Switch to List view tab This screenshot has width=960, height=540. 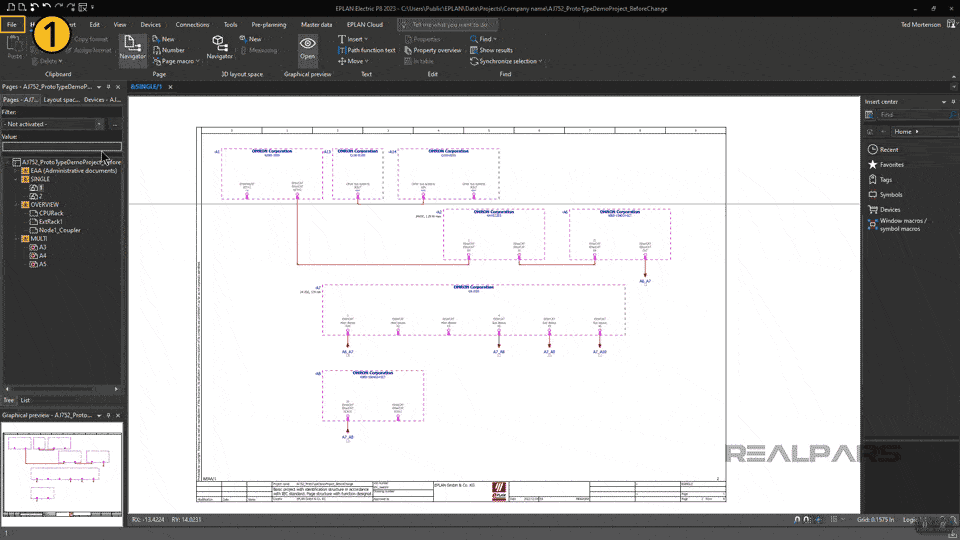click(25, 400)
